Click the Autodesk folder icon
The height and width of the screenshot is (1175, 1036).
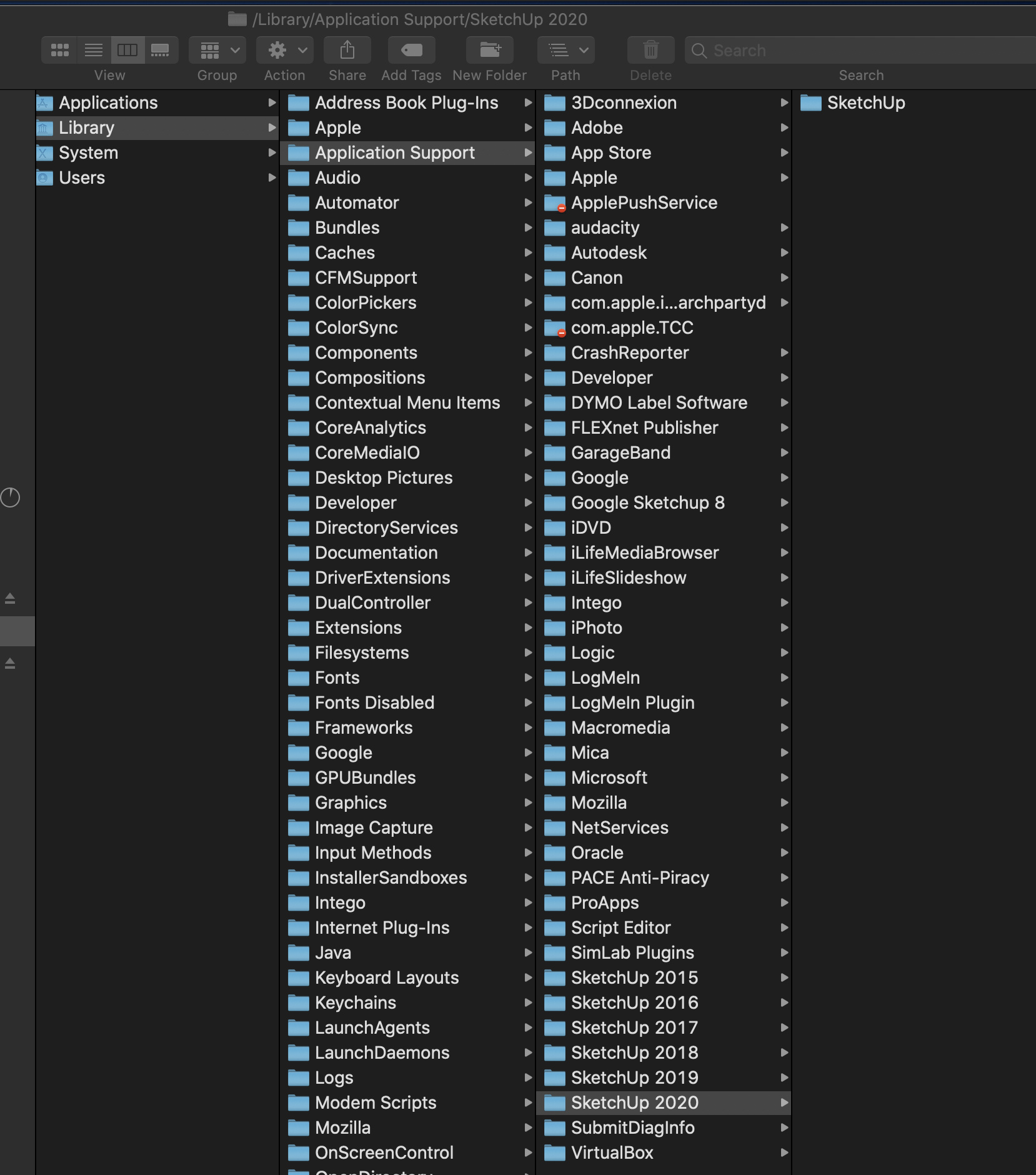pyautogui.click(x=555, y=253)
